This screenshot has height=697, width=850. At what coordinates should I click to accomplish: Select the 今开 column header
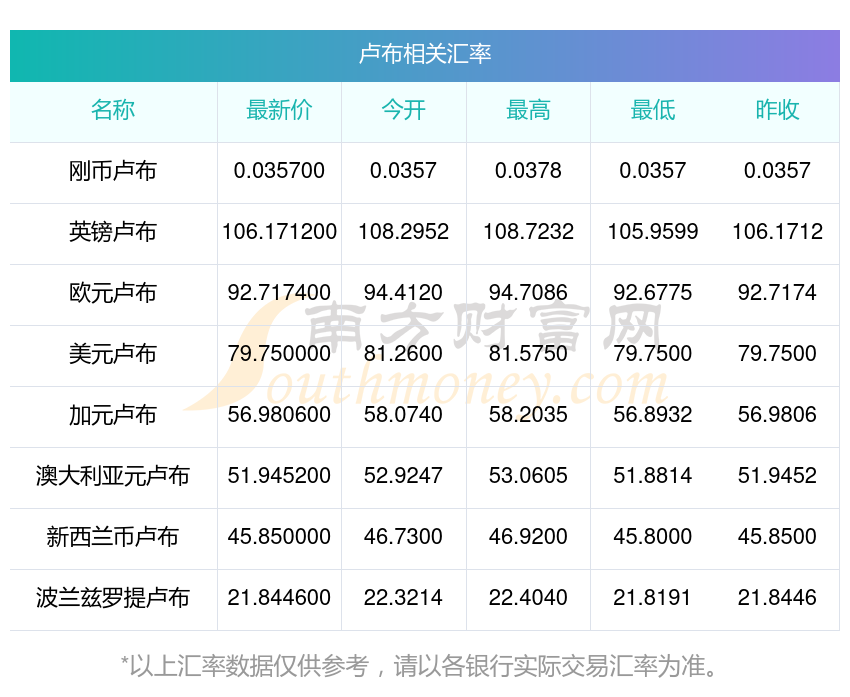pyautogui.click(x=403, y=110)
